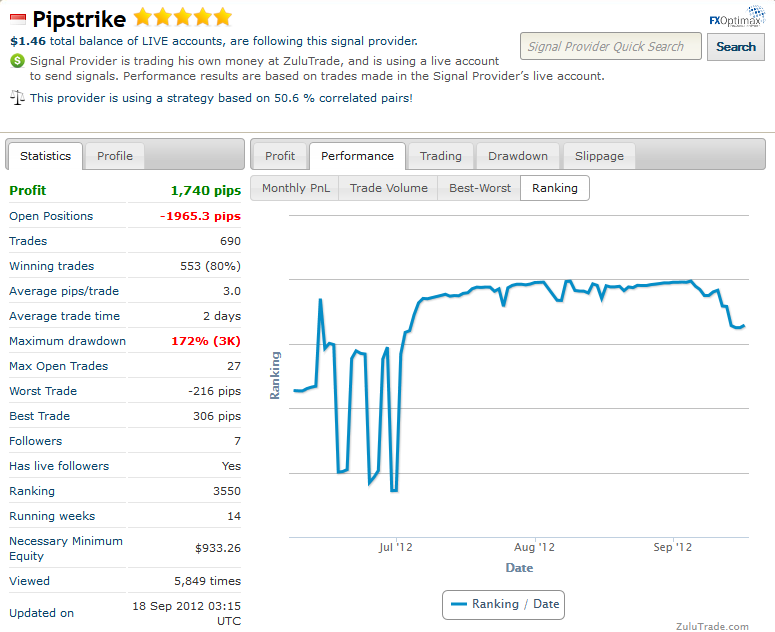Click the Average pips/trade label
Screen dimensions: 775x632
click(x=64, y=291)
